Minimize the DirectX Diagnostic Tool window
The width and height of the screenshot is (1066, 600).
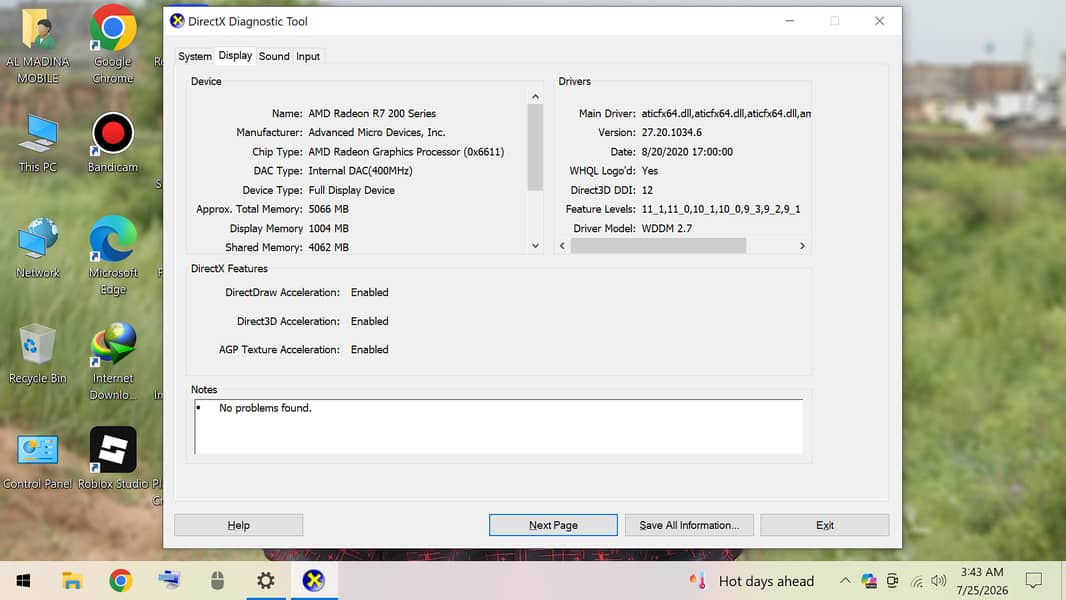coord(789,21)
